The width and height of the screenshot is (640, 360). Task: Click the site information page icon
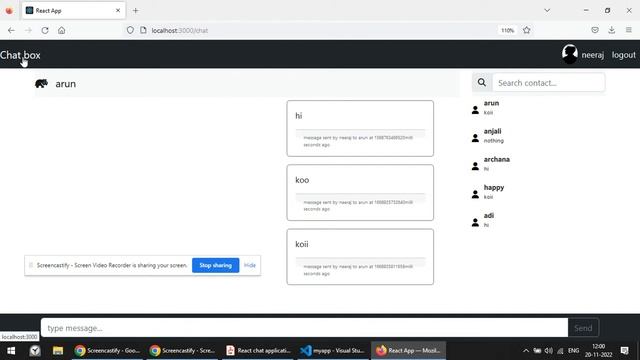pyautogui.click(x=143, y=30)
